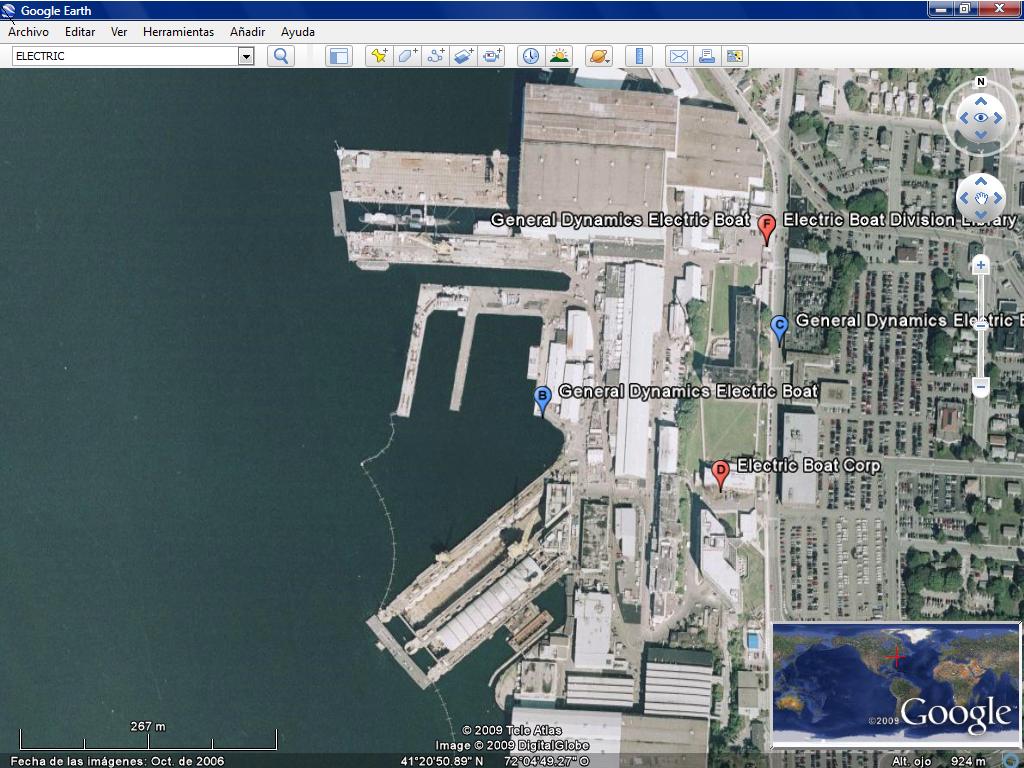Record a tour with the camera icon
This screenshot has width=1024, height=768.
[x=492, y=56]
